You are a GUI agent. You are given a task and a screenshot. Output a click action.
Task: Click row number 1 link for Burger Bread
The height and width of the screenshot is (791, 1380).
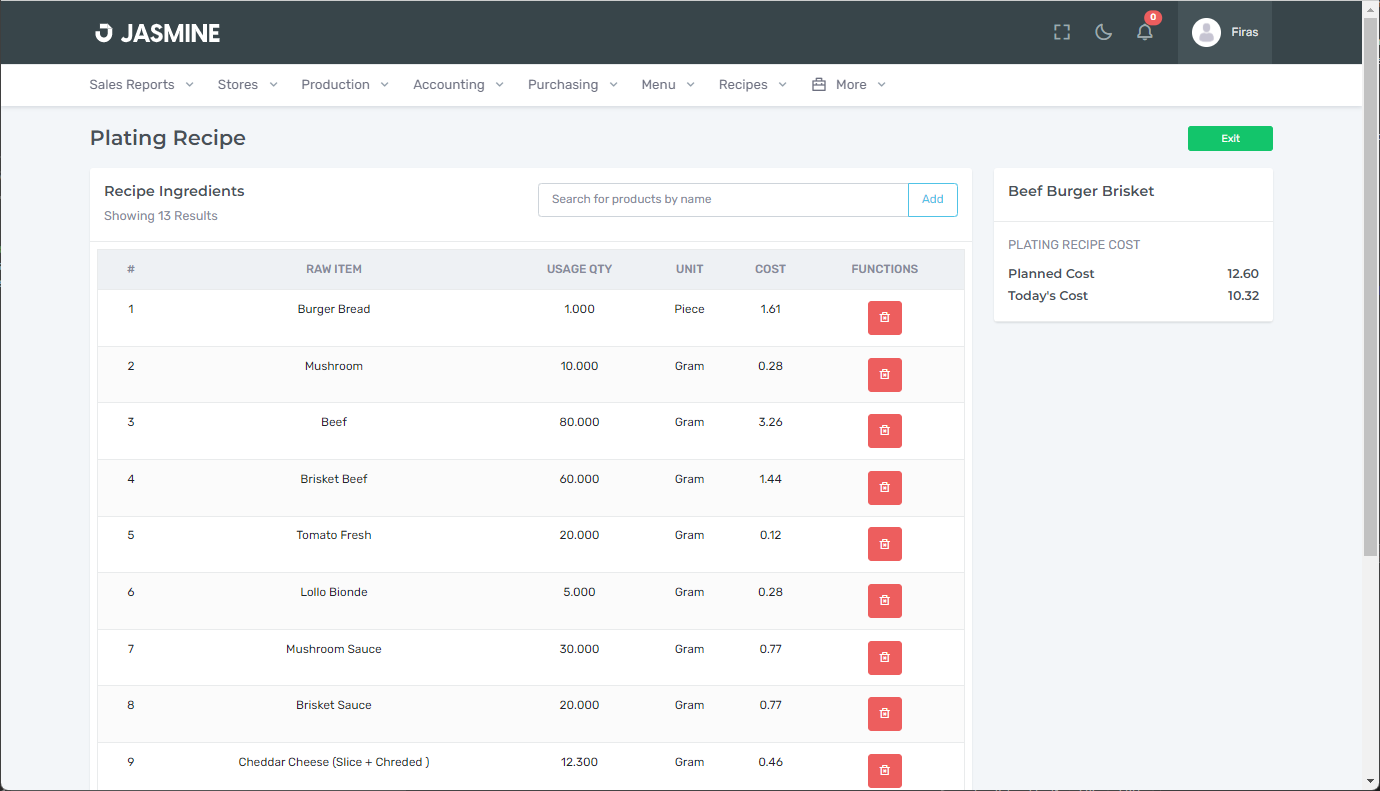[x=130, y=308]
